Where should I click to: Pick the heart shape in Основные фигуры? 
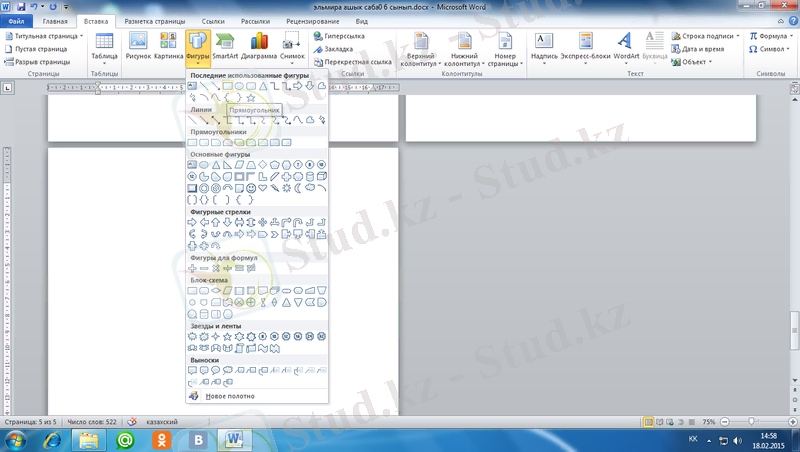point(262,188)
